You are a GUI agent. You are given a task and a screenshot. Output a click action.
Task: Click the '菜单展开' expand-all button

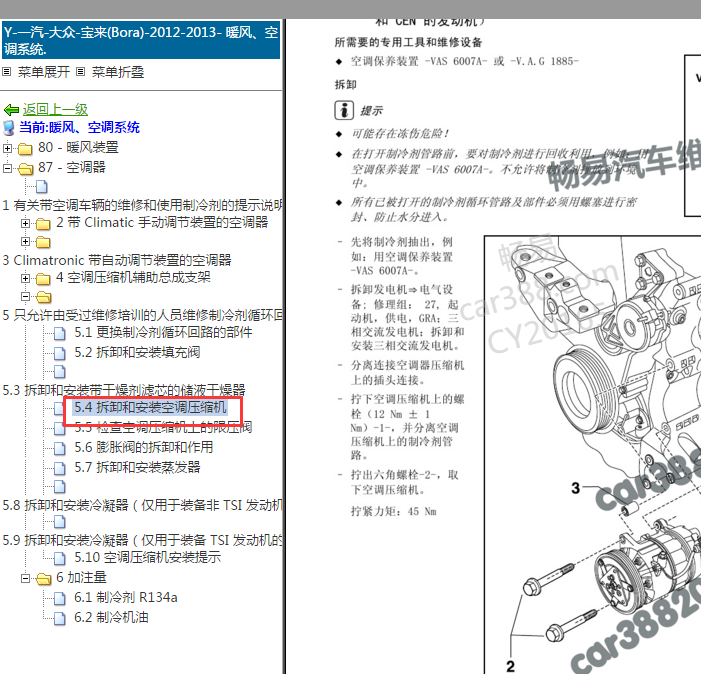44,72
